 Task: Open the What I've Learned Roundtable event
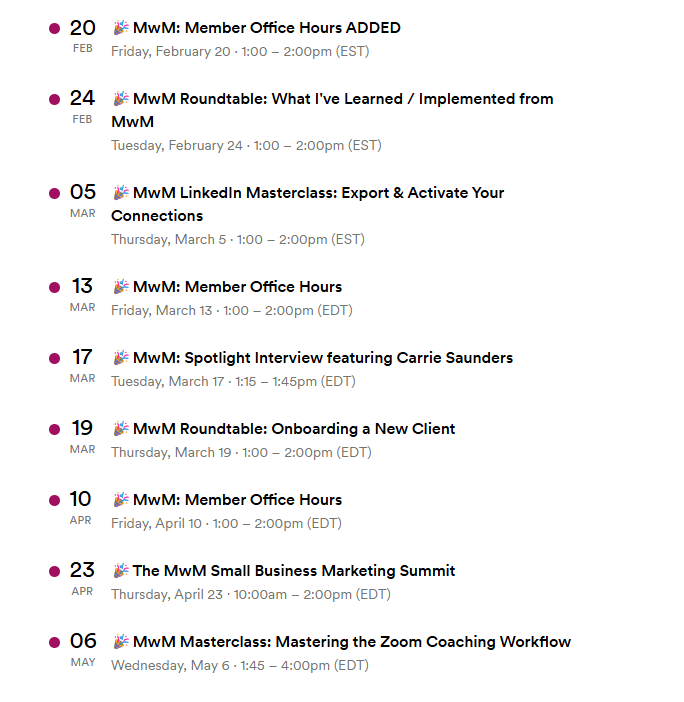(x=342, y=99)
